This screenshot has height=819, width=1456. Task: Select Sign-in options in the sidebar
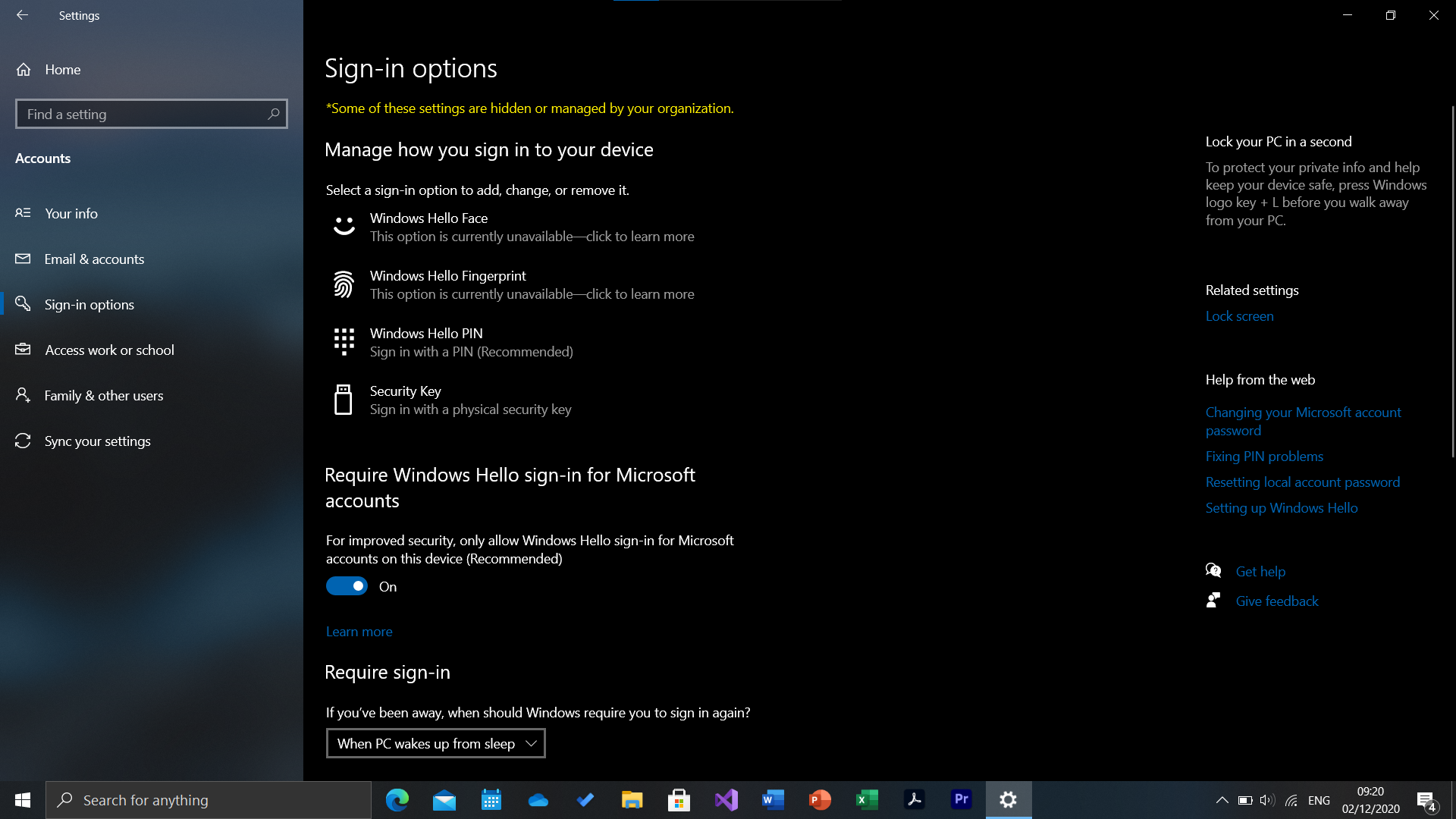click(152, 304)
